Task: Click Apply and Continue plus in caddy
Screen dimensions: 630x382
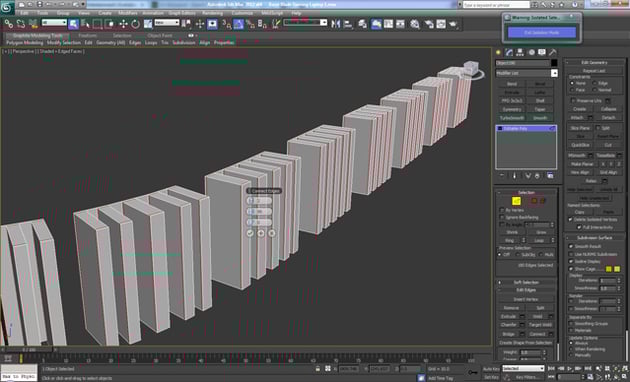Action: (x=261, y=233)
